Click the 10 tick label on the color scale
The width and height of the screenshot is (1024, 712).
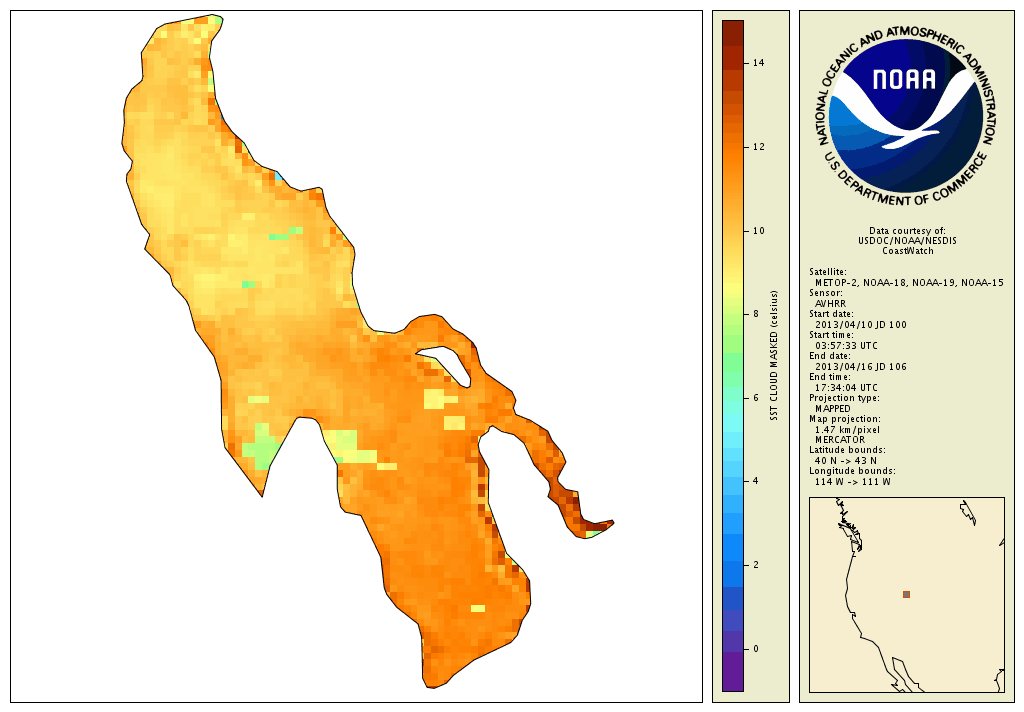point(758,231)
